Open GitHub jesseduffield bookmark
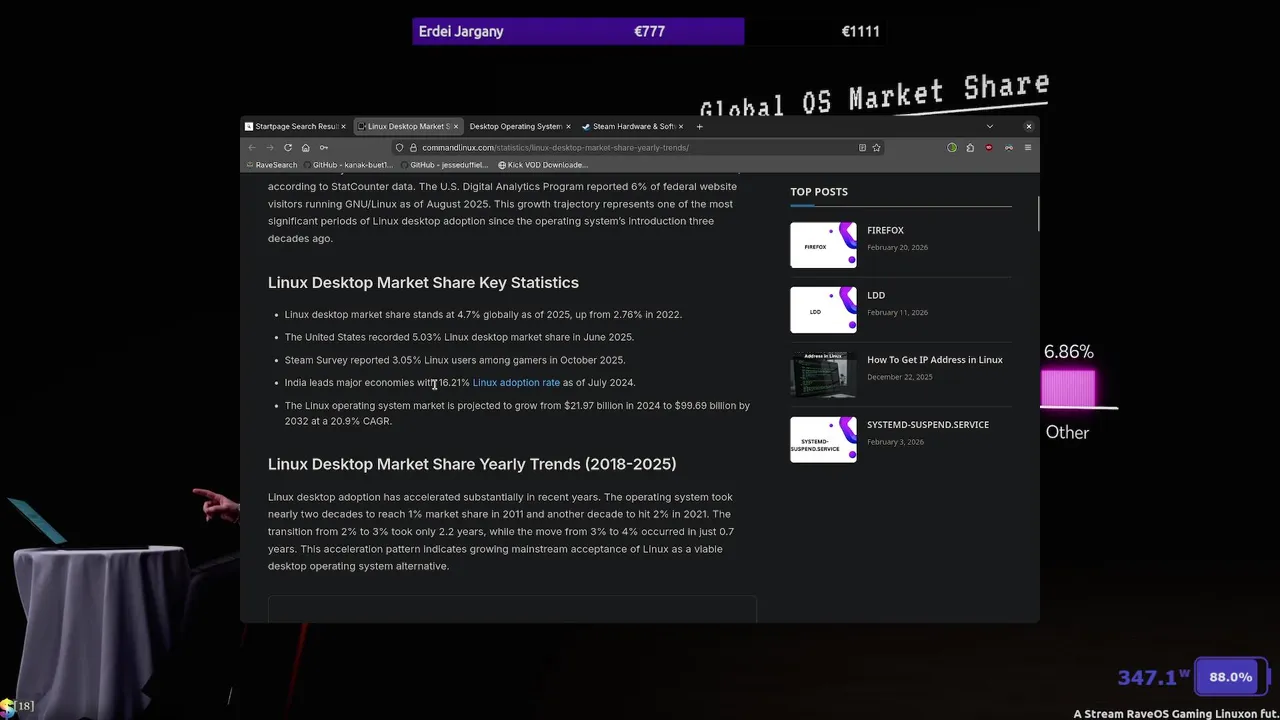 coord(444,164)
